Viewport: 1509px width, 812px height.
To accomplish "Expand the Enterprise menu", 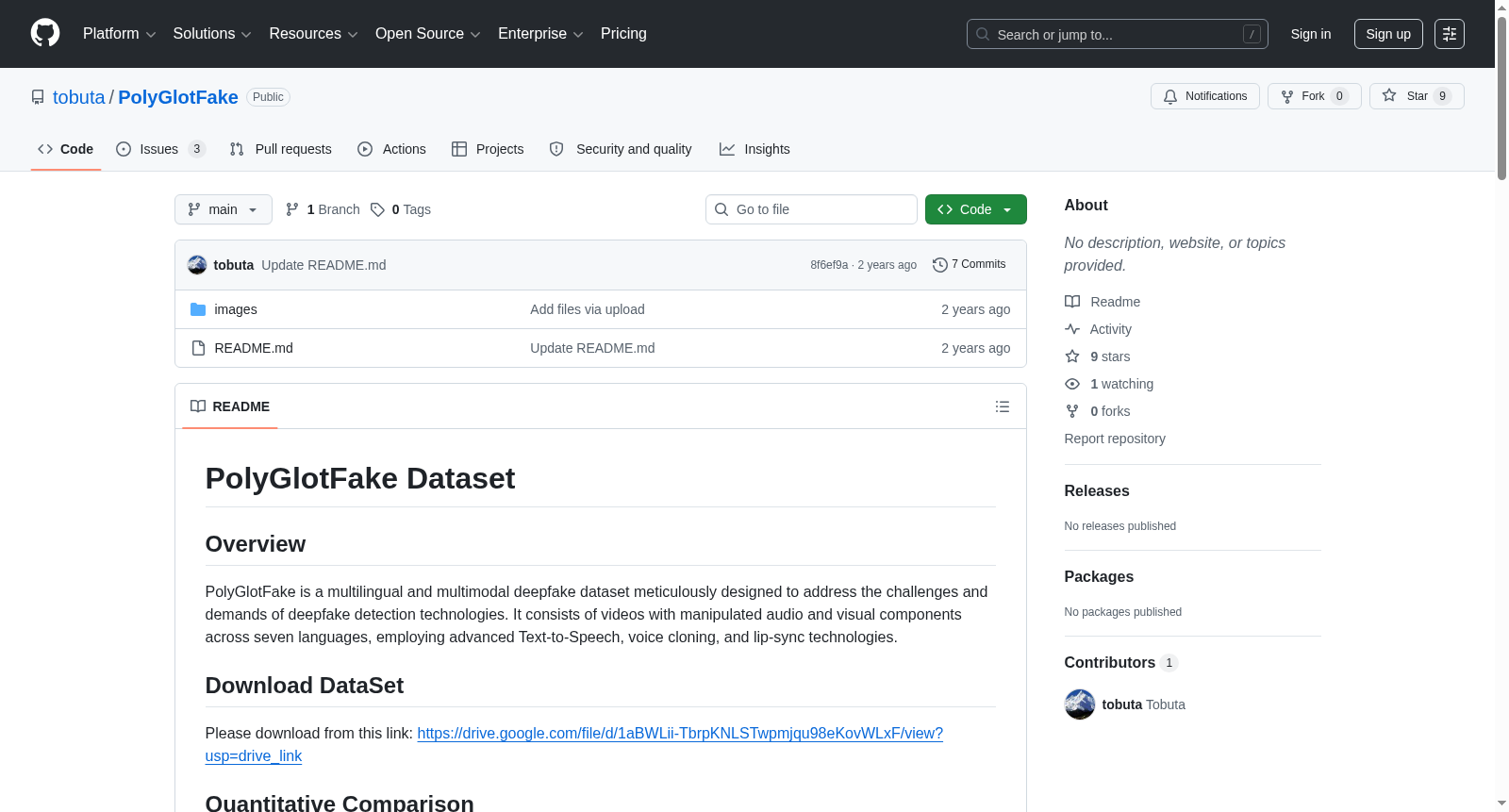I will click(x=540, y=34).
